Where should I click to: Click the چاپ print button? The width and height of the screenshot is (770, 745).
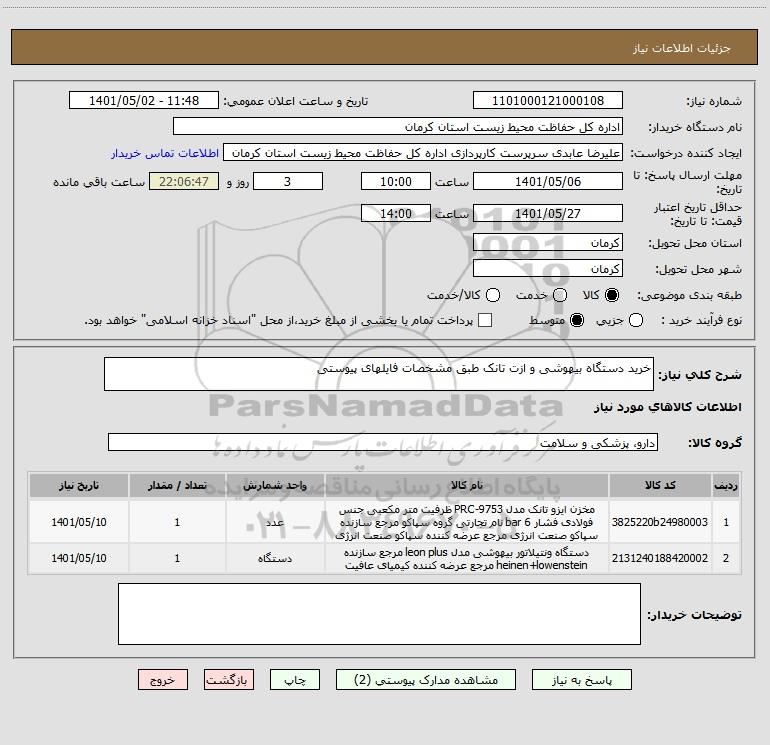[295, 680]
